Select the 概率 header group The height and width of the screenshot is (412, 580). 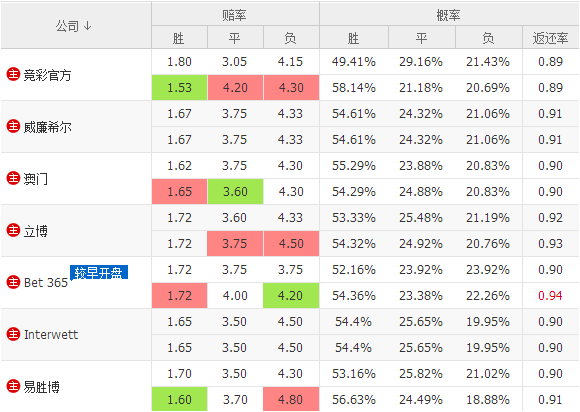coord(448,14)
